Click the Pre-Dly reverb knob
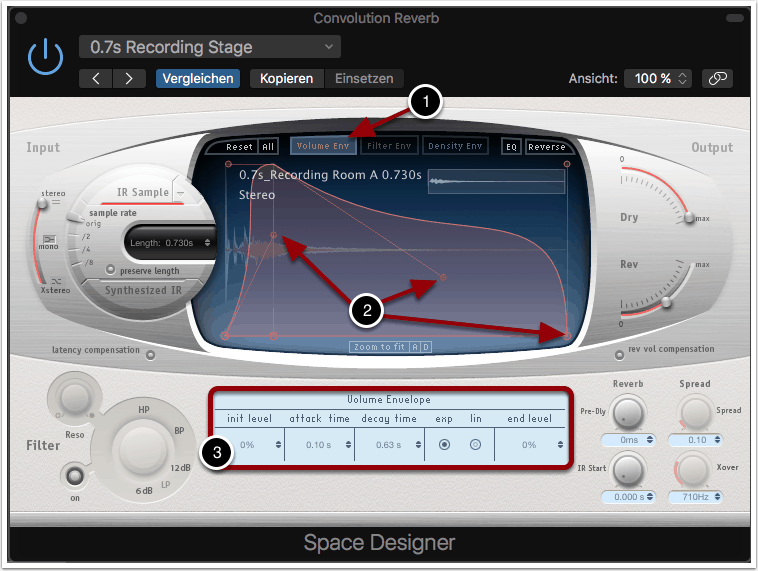This screenshot has width=758, height=571. 628,410
